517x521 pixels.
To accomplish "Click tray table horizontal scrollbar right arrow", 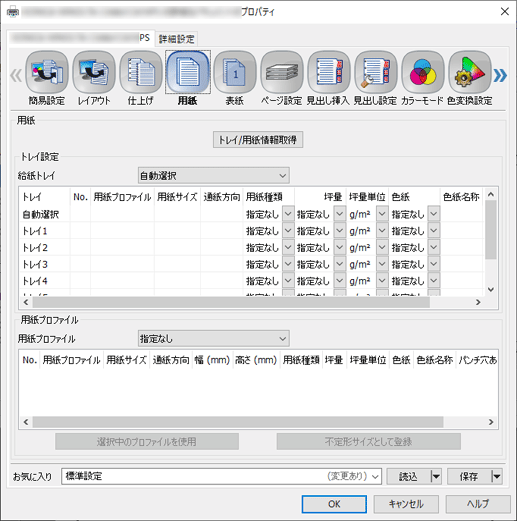I will pos(478,302).
